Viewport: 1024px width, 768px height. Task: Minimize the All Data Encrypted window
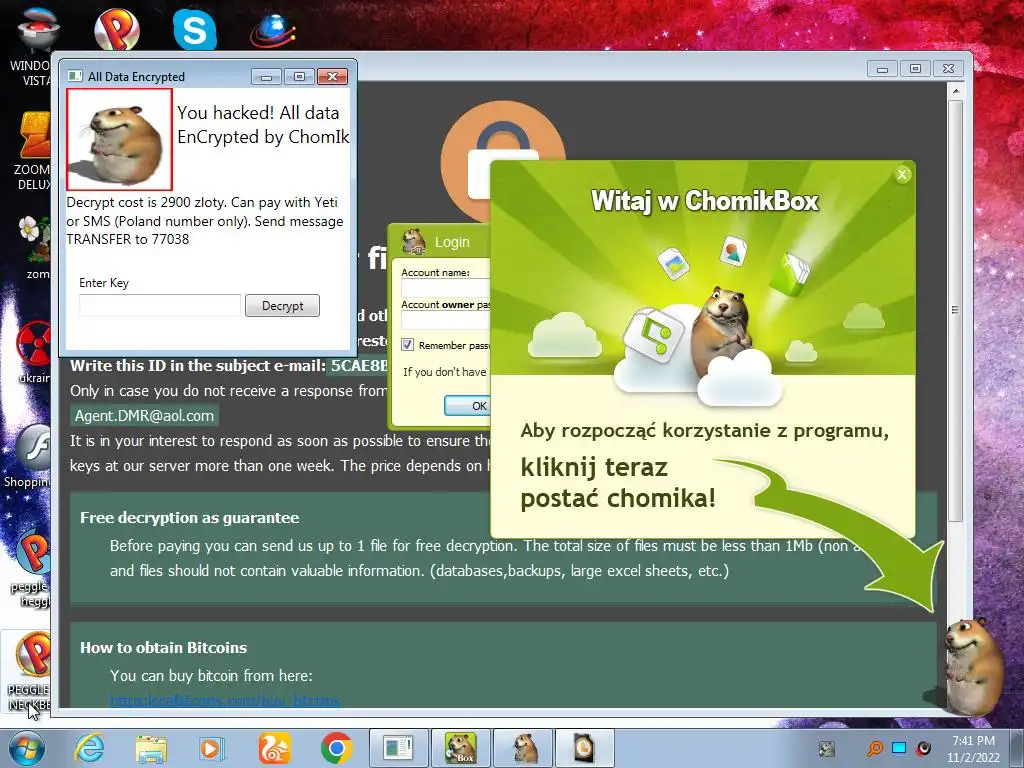[266, 77]
